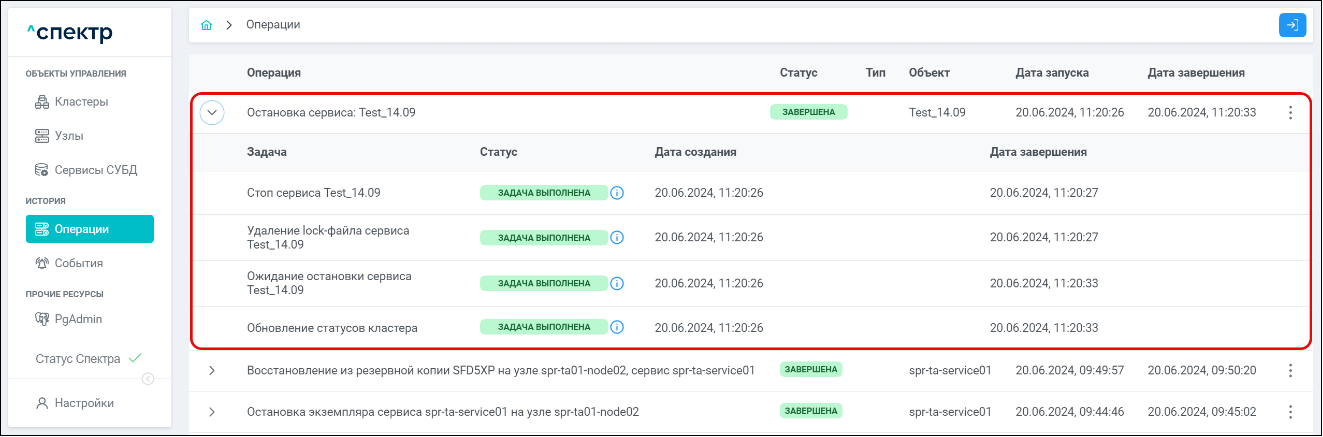The height and width of the screenshot is (437, 1323).
Task: Click ЗАВЕРШЕНА badge for Остановка экземпляра сервиса
Action: (811, 411)
